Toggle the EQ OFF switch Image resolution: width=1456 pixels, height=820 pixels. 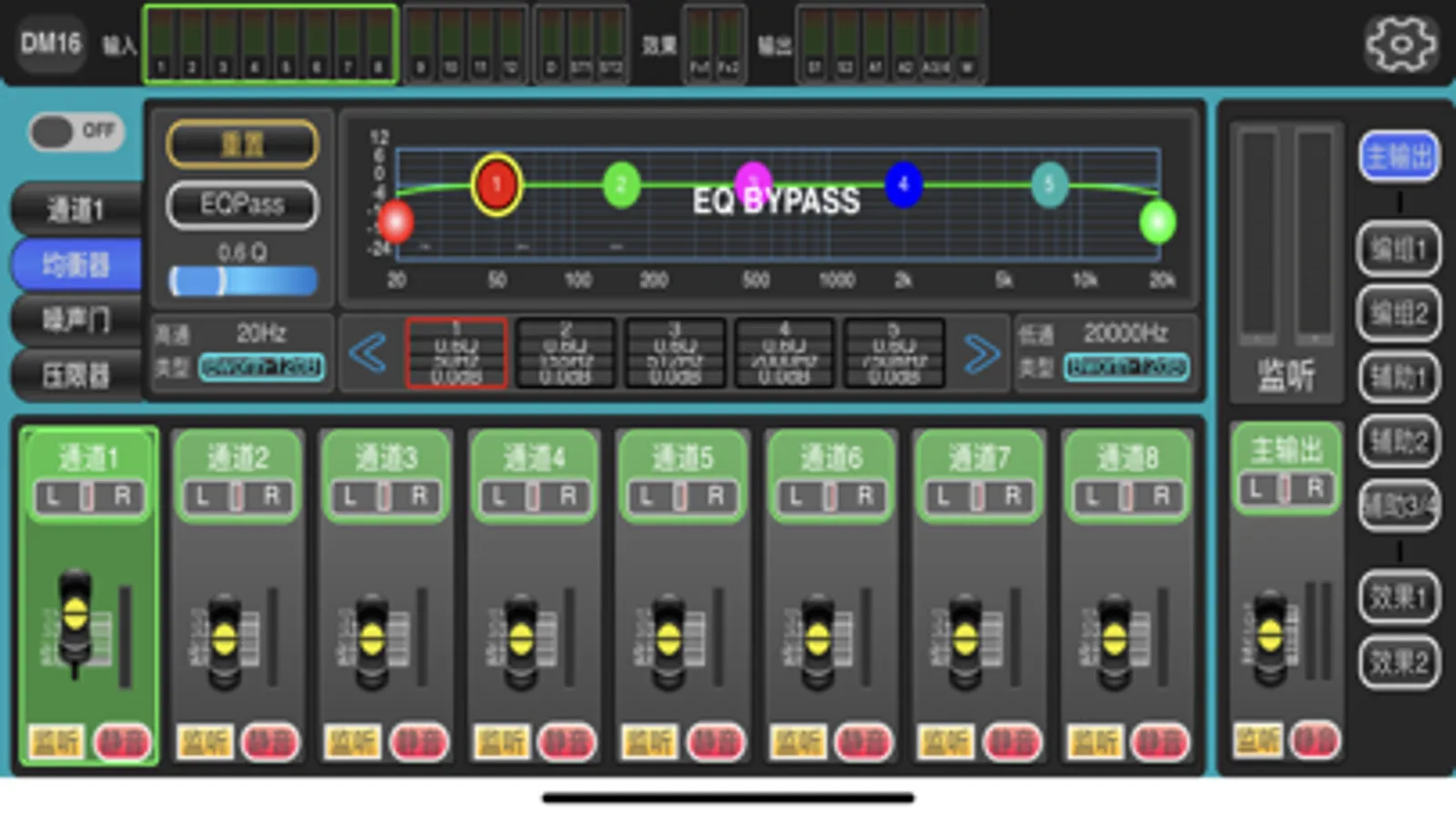76,132
